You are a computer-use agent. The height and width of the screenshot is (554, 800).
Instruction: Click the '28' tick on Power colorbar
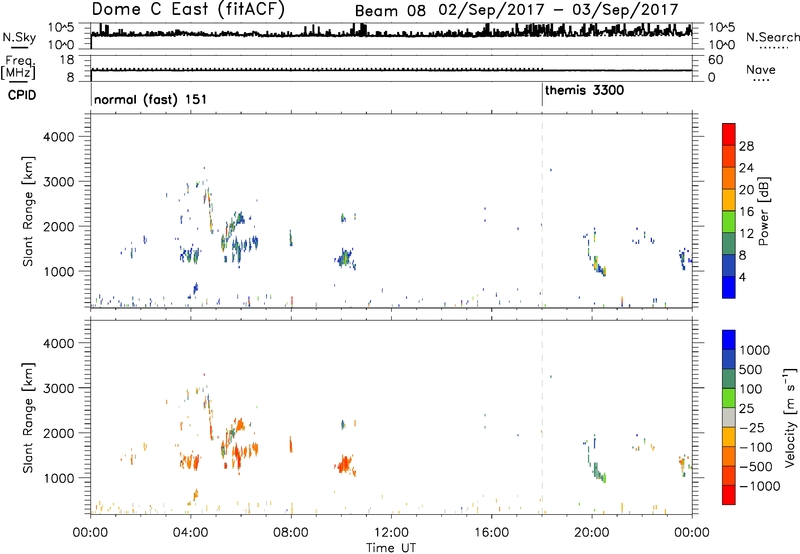746,146
